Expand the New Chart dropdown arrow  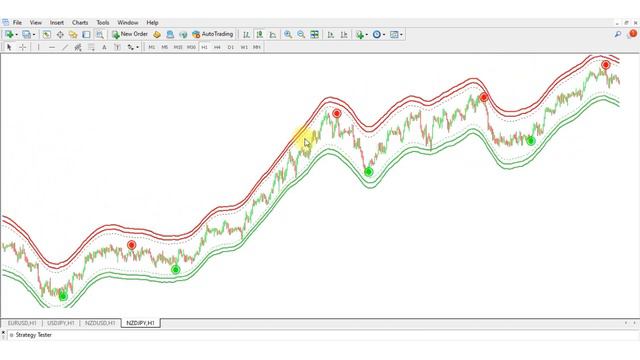click(16, 35)
